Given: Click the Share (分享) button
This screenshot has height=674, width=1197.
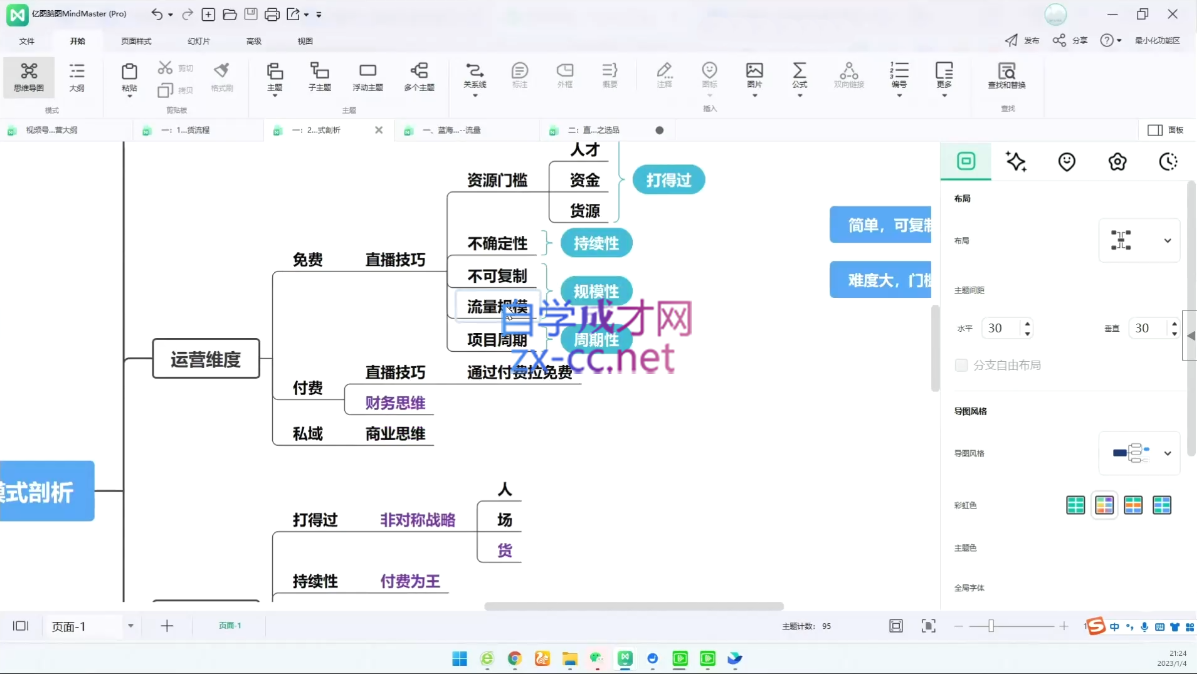Looking at the screenshot, I should [1070, 40].
